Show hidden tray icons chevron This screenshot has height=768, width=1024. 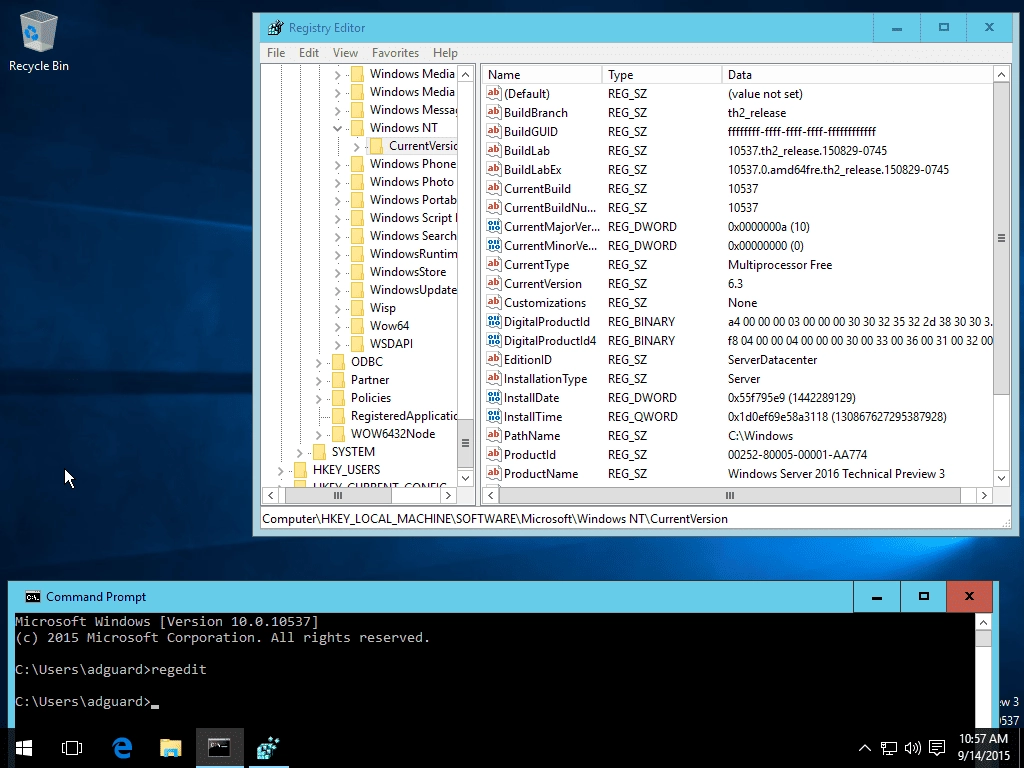pos(864,748)
